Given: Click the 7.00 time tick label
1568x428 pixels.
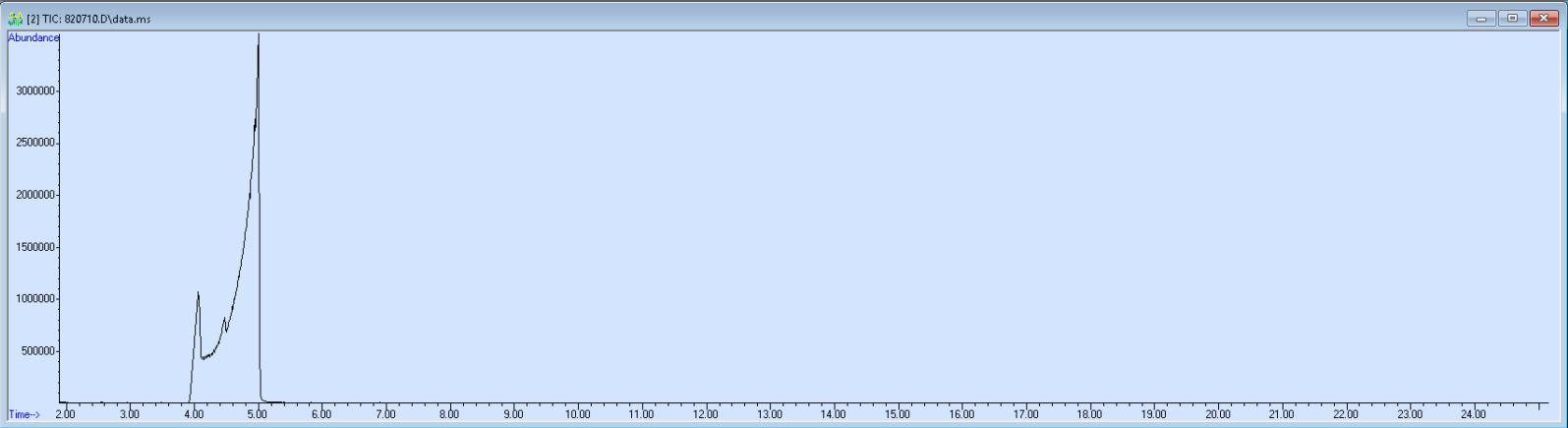Looking at the screenshot, I should pos(385,414).
